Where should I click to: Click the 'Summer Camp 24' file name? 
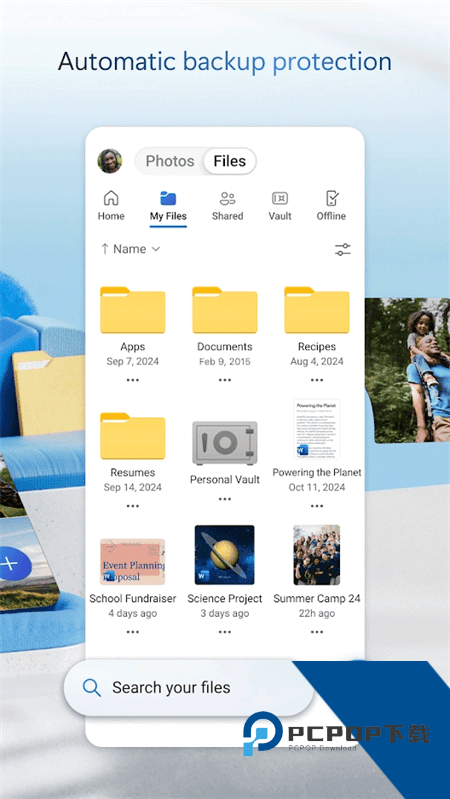point(317,599)
